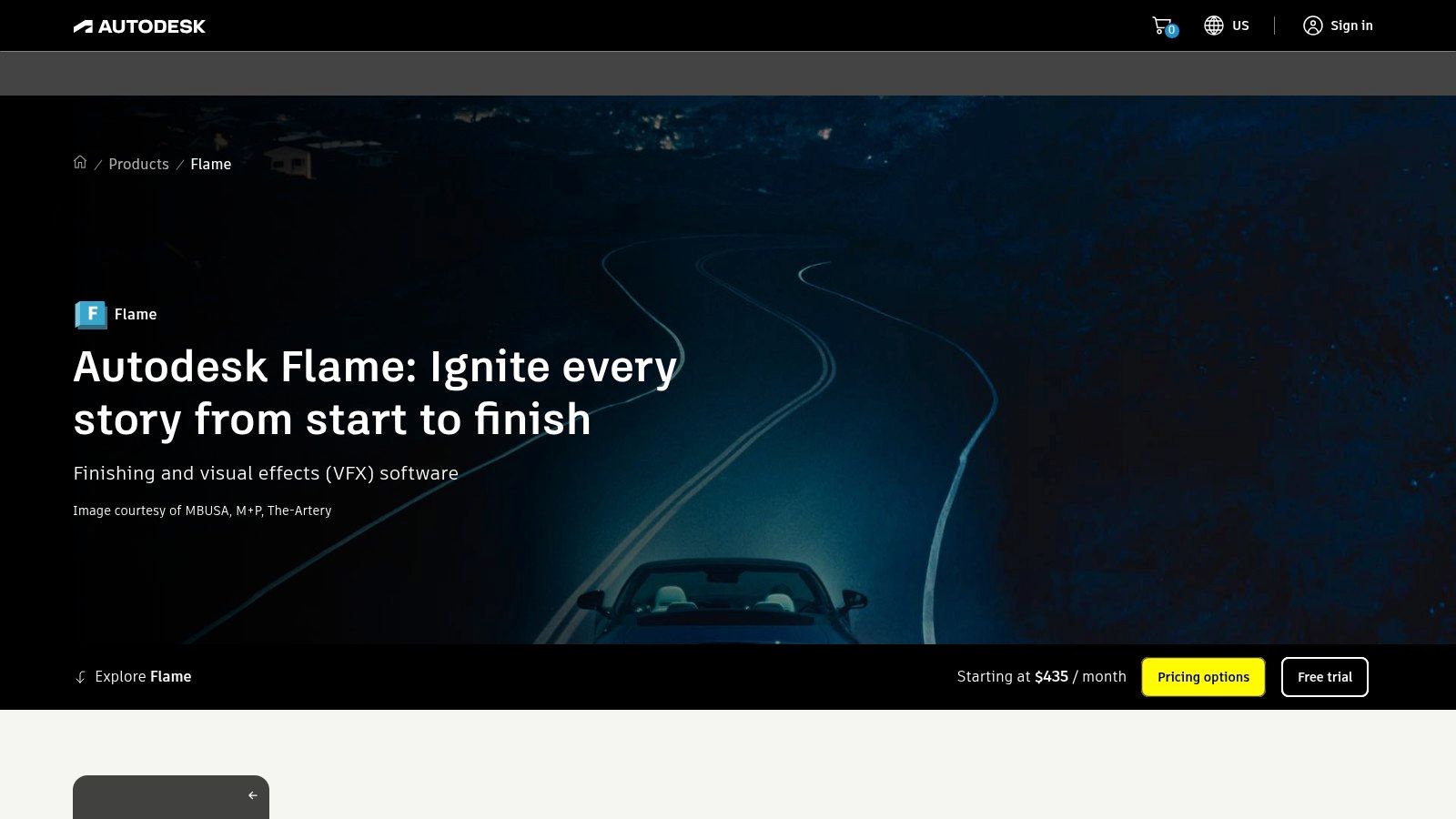Click the Sign in link

[1351, 25]
